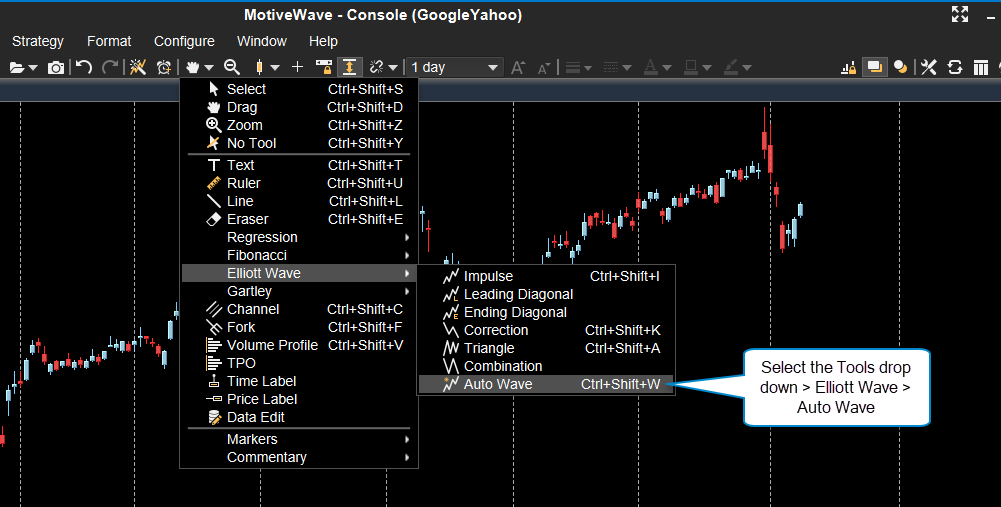
Task: Click the fullscreen icon in title bar
Action: (960, 14)
